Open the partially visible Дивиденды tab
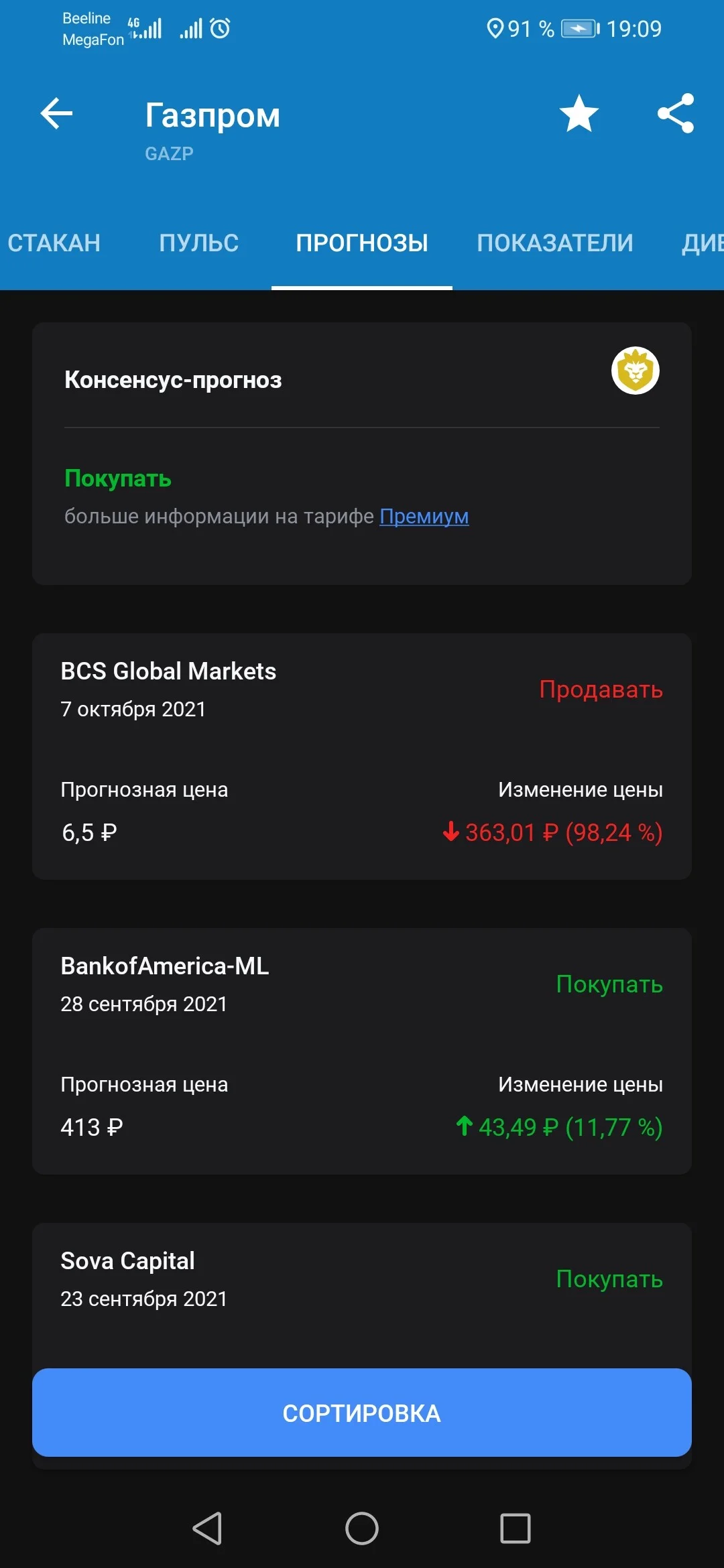 point(703,243)
